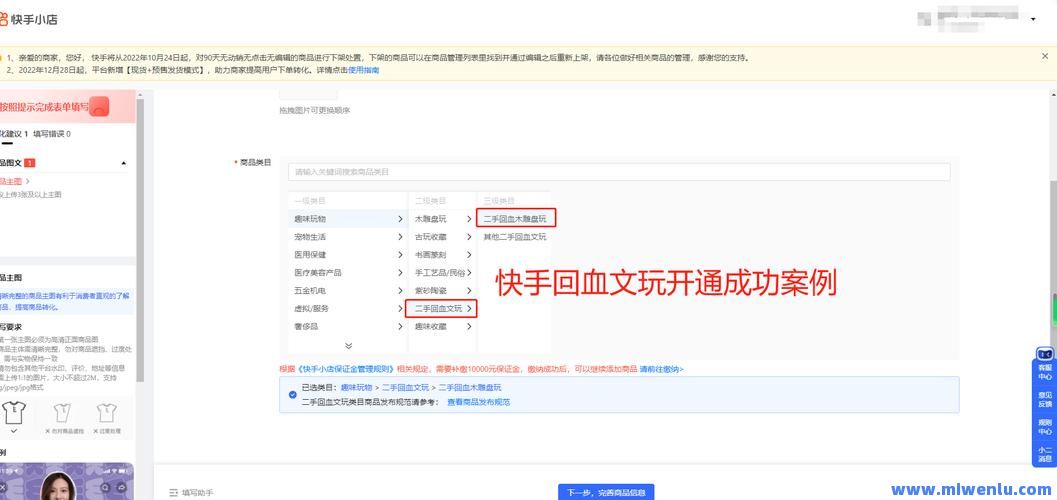Screen dimensions: 1057x500
Task: Choose 二手回血木雕盘玩 third-level category
Action: [x=515, y=218]
